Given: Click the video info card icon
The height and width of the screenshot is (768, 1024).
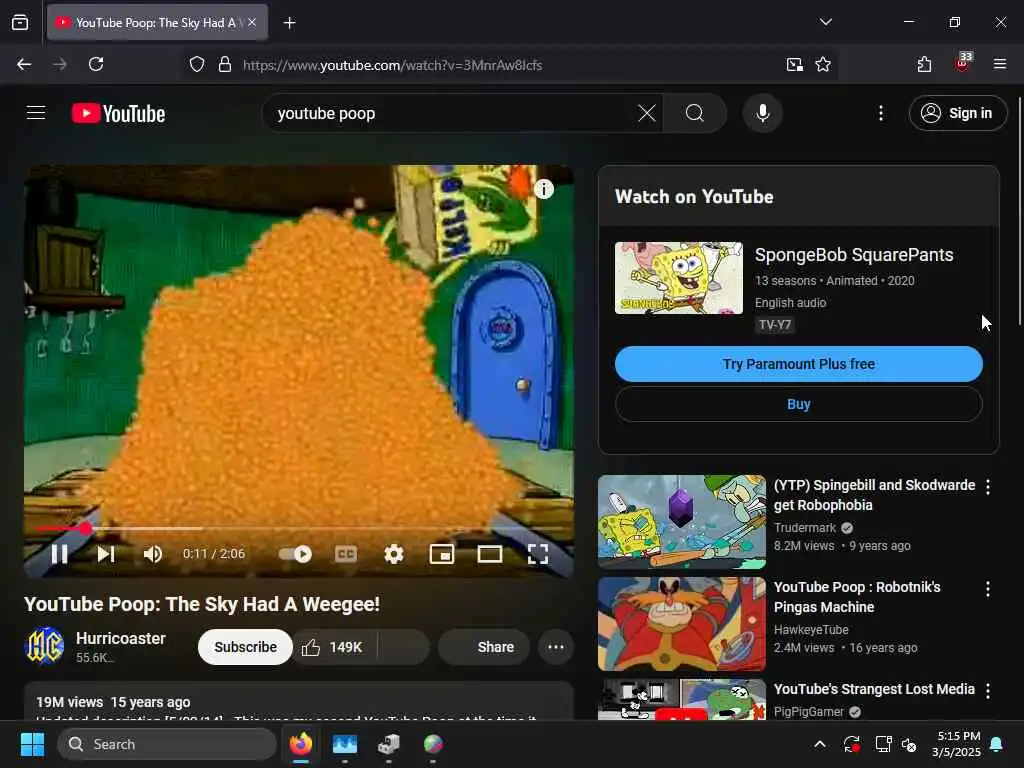Looking at the screenshot, I should pyautogui.click(x=544, y=189).
